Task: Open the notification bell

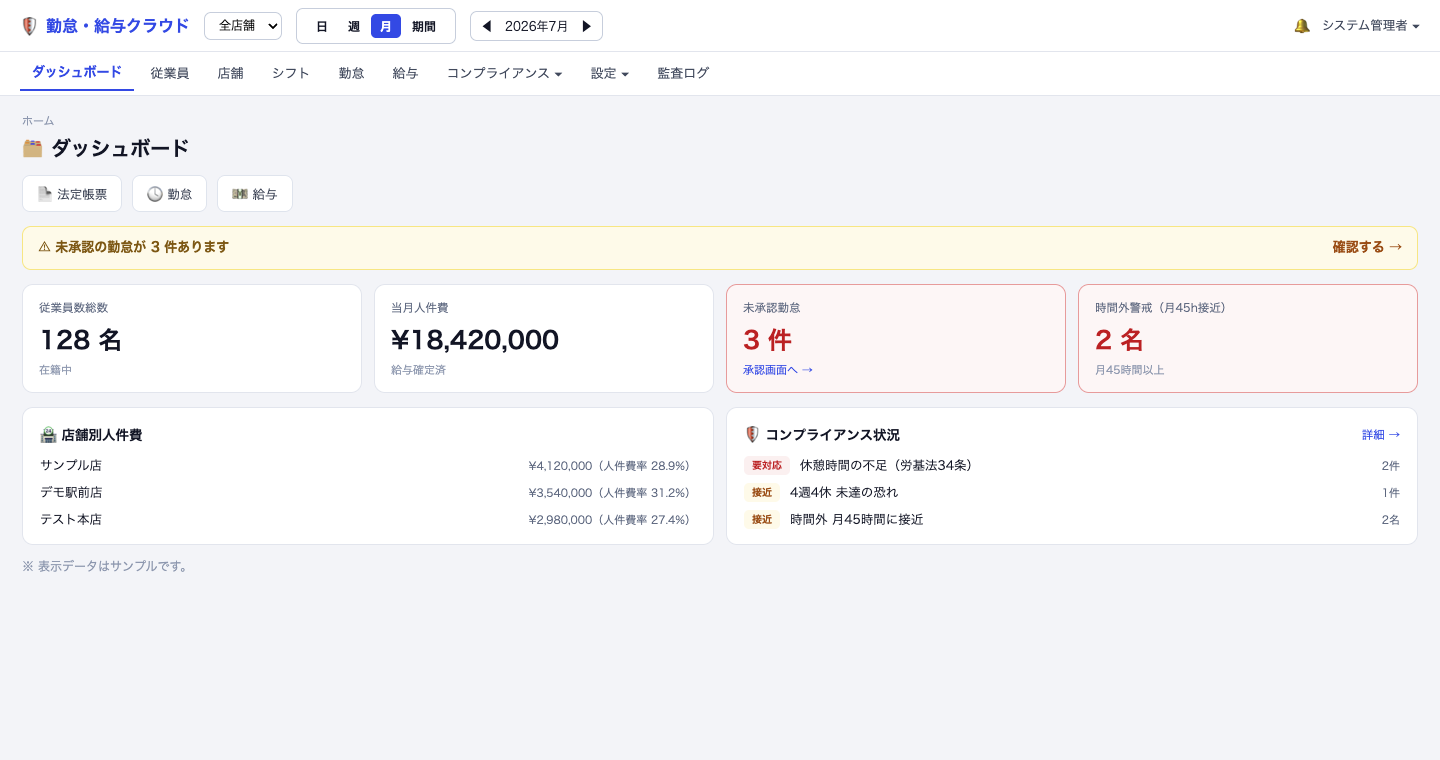Action: click(x=1301, y=26)
